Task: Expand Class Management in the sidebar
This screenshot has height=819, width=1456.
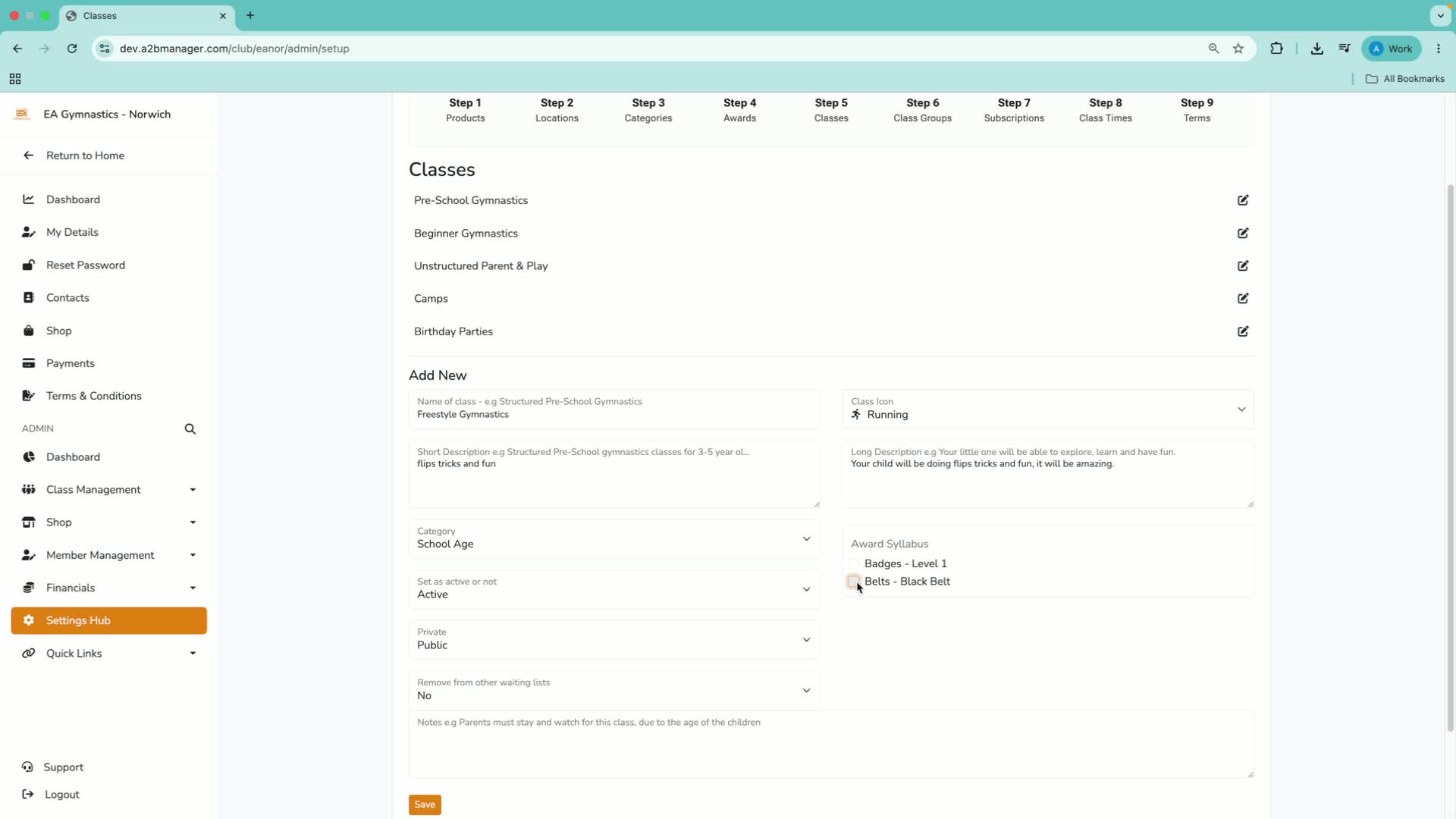Action: 109,490
